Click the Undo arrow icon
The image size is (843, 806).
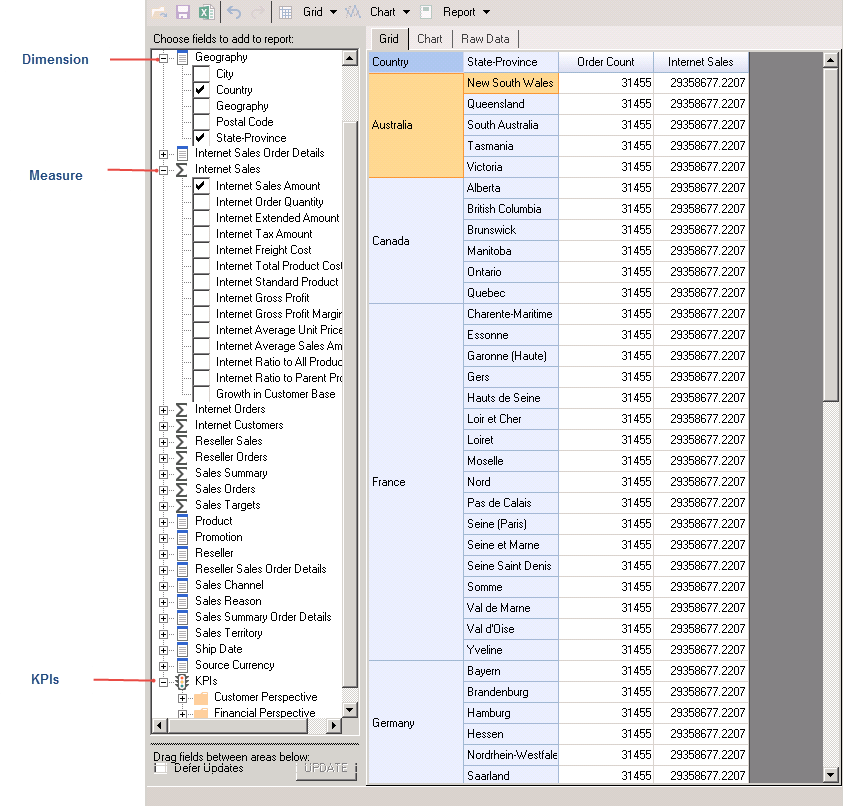click(234, 12)
